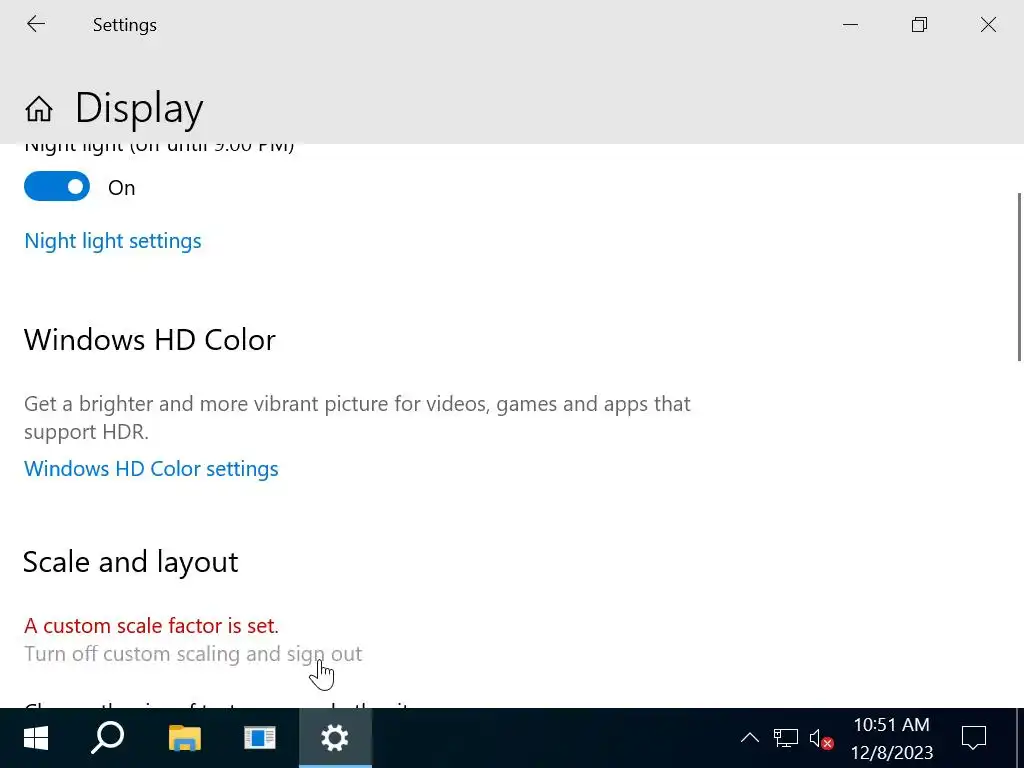Restore down the Settings window
The width and height of the screenshot is (1024, 768).
coord(920,25)
